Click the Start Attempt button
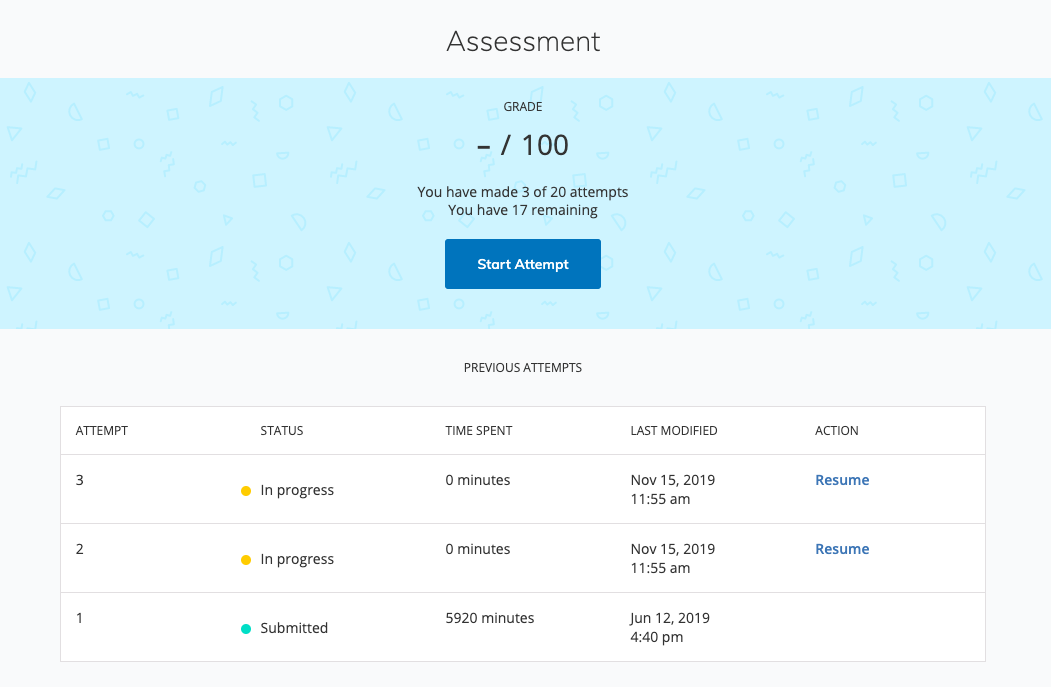The width and height of the screenshot is (1051, 687). click(x=522, y=264)
